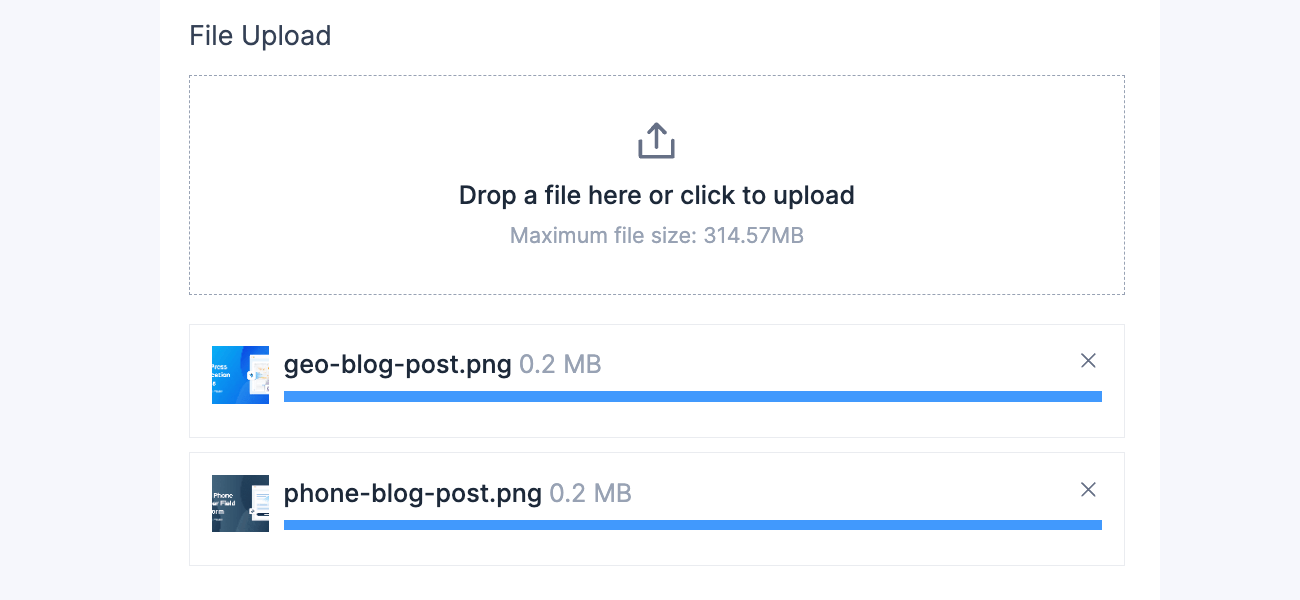Click the maximum file size text

point(656,235)
